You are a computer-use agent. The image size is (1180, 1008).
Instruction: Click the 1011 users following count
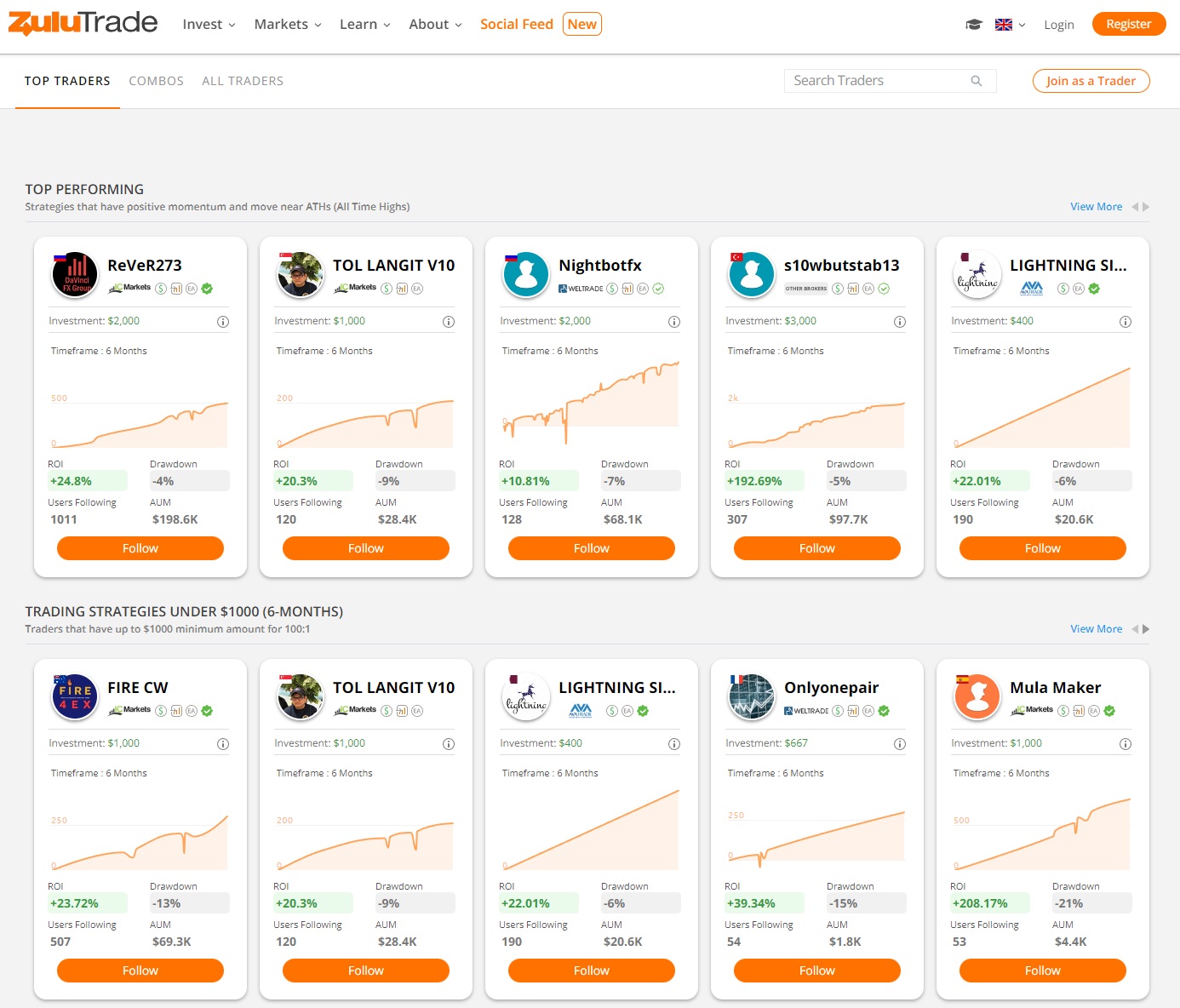pyautogui.click(x=64, y=519)
